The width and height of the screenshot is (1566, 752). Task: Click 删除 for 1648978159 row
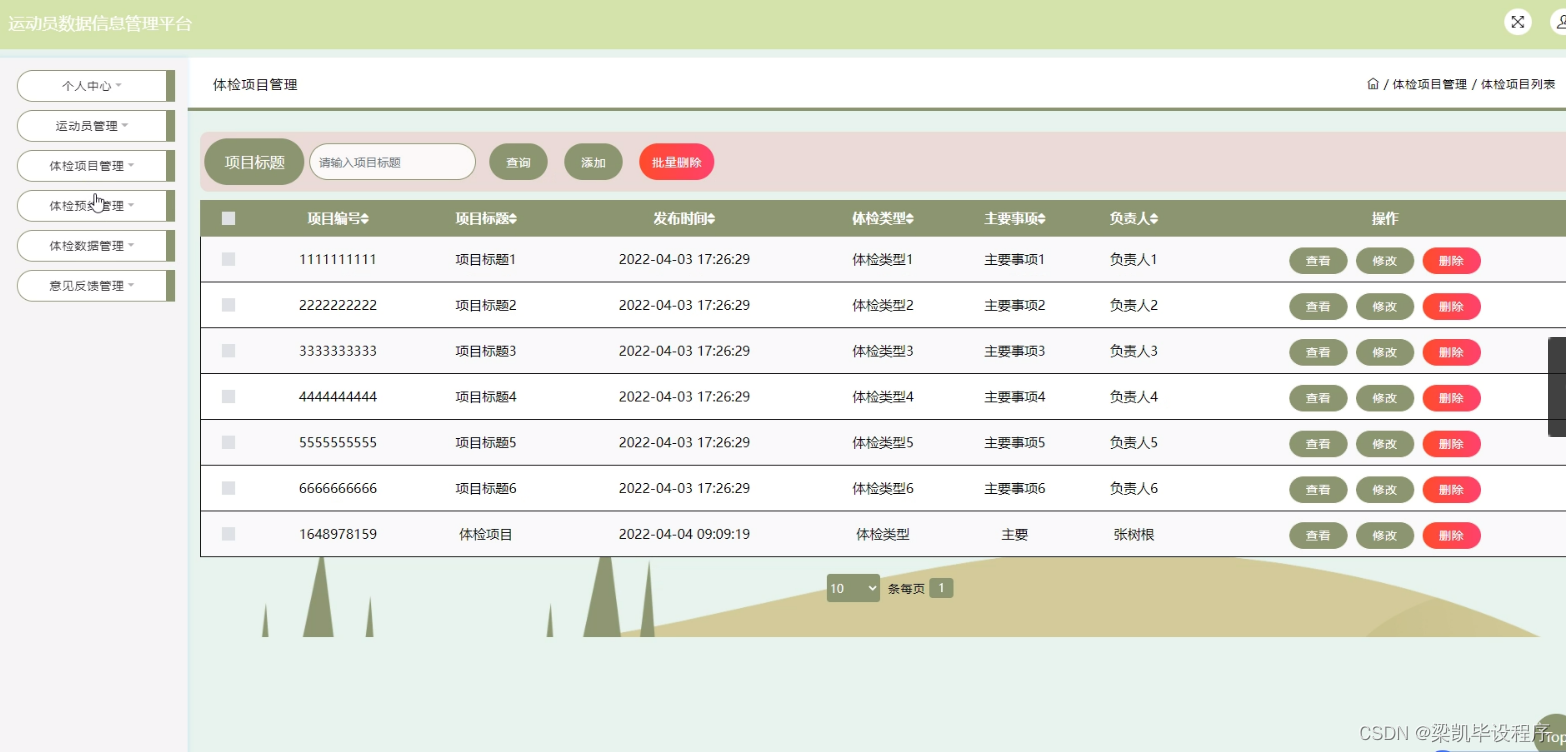click(1452, 536)
